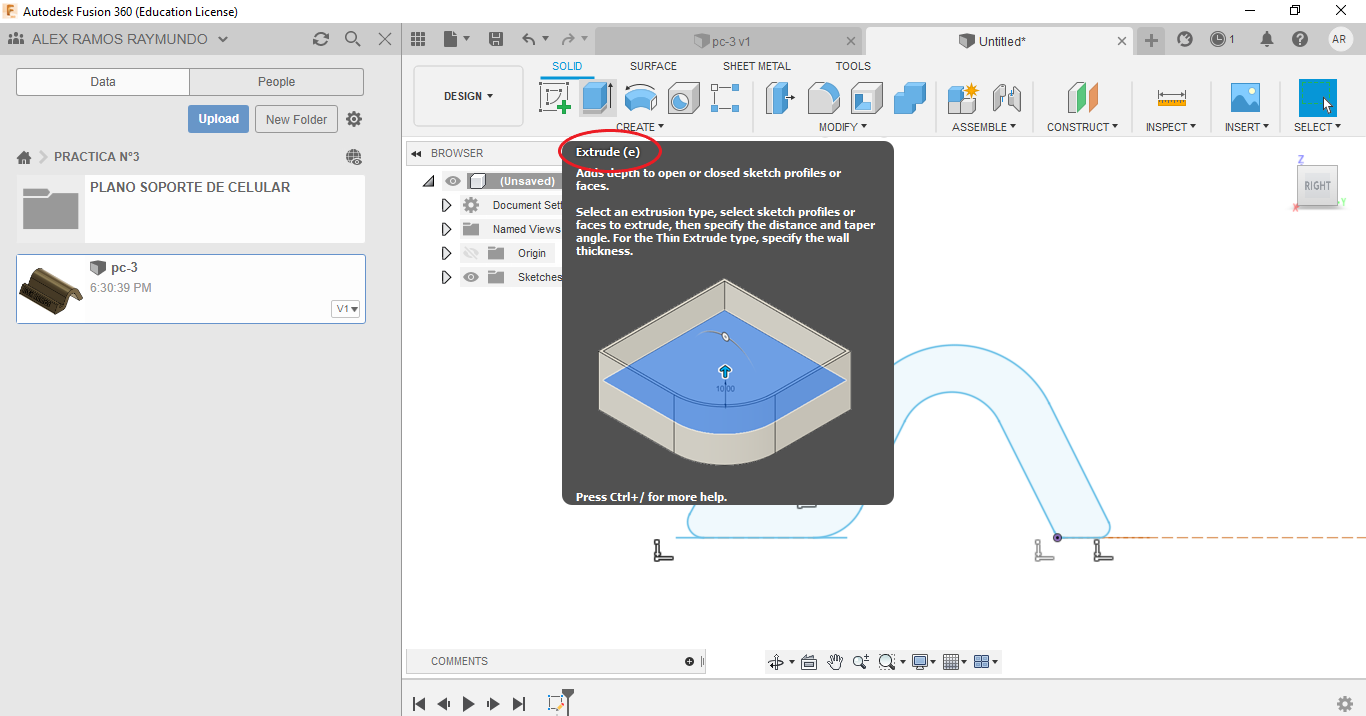Click the Insert image icon
Screen dimensions: 1366x716
[x=1245, y=98]
